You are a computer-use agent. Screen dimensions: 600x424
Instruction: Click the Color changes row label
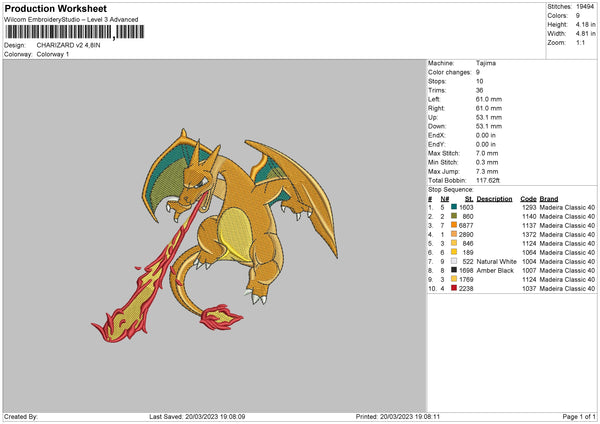pyautogui.click(x=450, y=72)
